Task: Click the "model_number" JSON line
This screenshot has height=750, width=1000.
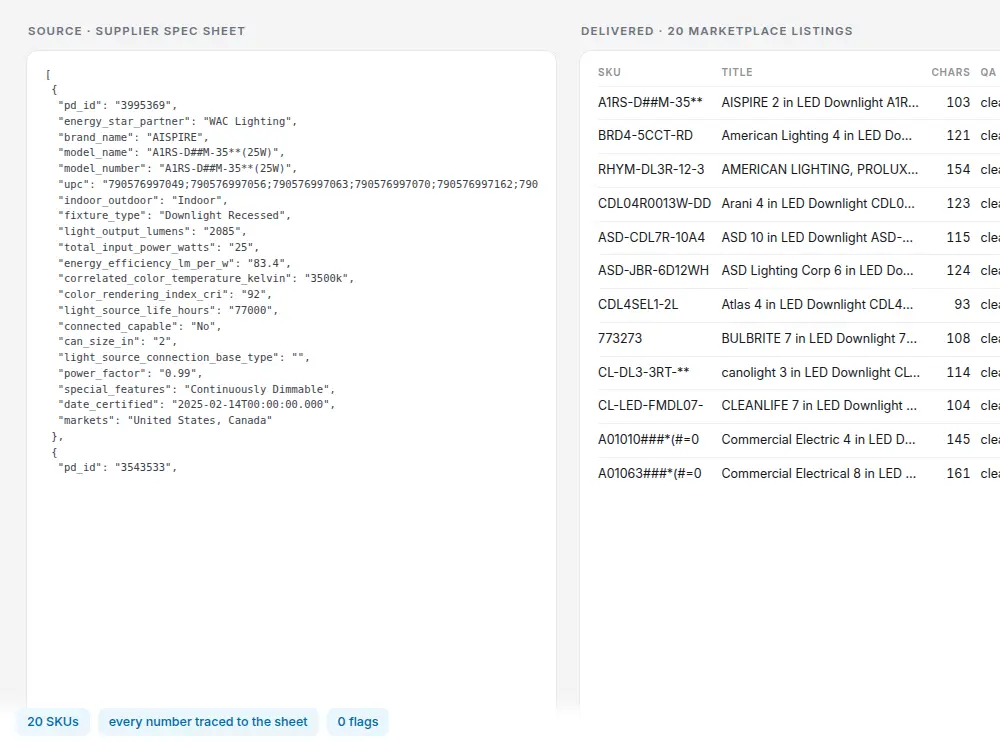Action: [177, 168]
